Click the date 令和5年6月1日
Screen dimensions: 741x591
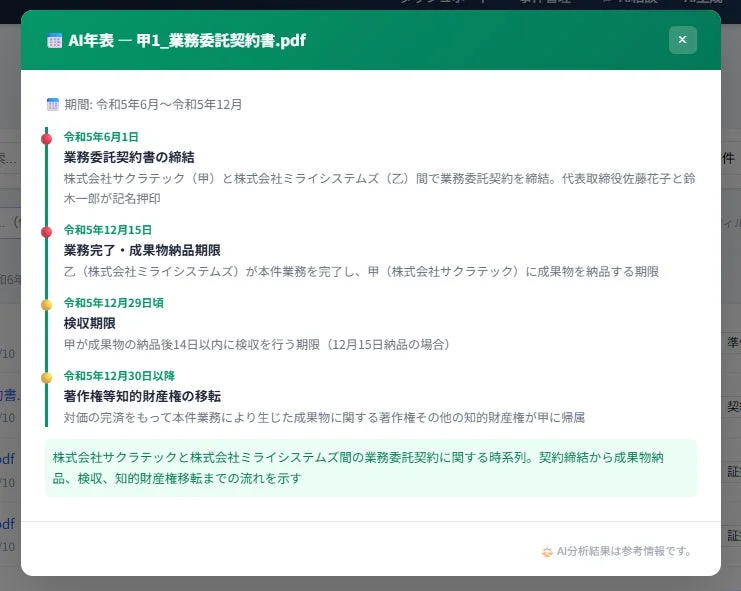click(x=101, y=137)
